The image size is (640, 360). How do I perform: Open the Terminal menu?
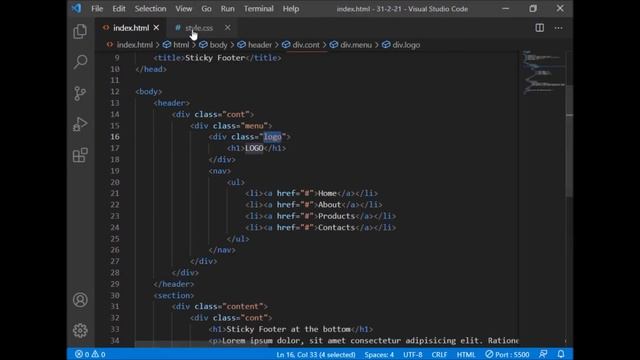(x=258, y=9)
